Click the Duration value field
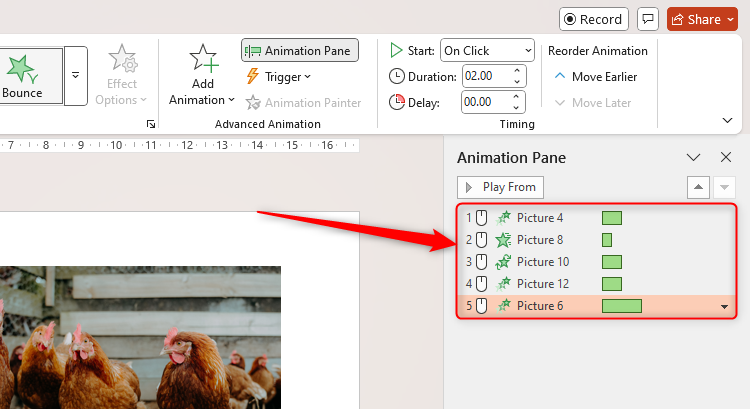750x409 pixels. point(486,76)
